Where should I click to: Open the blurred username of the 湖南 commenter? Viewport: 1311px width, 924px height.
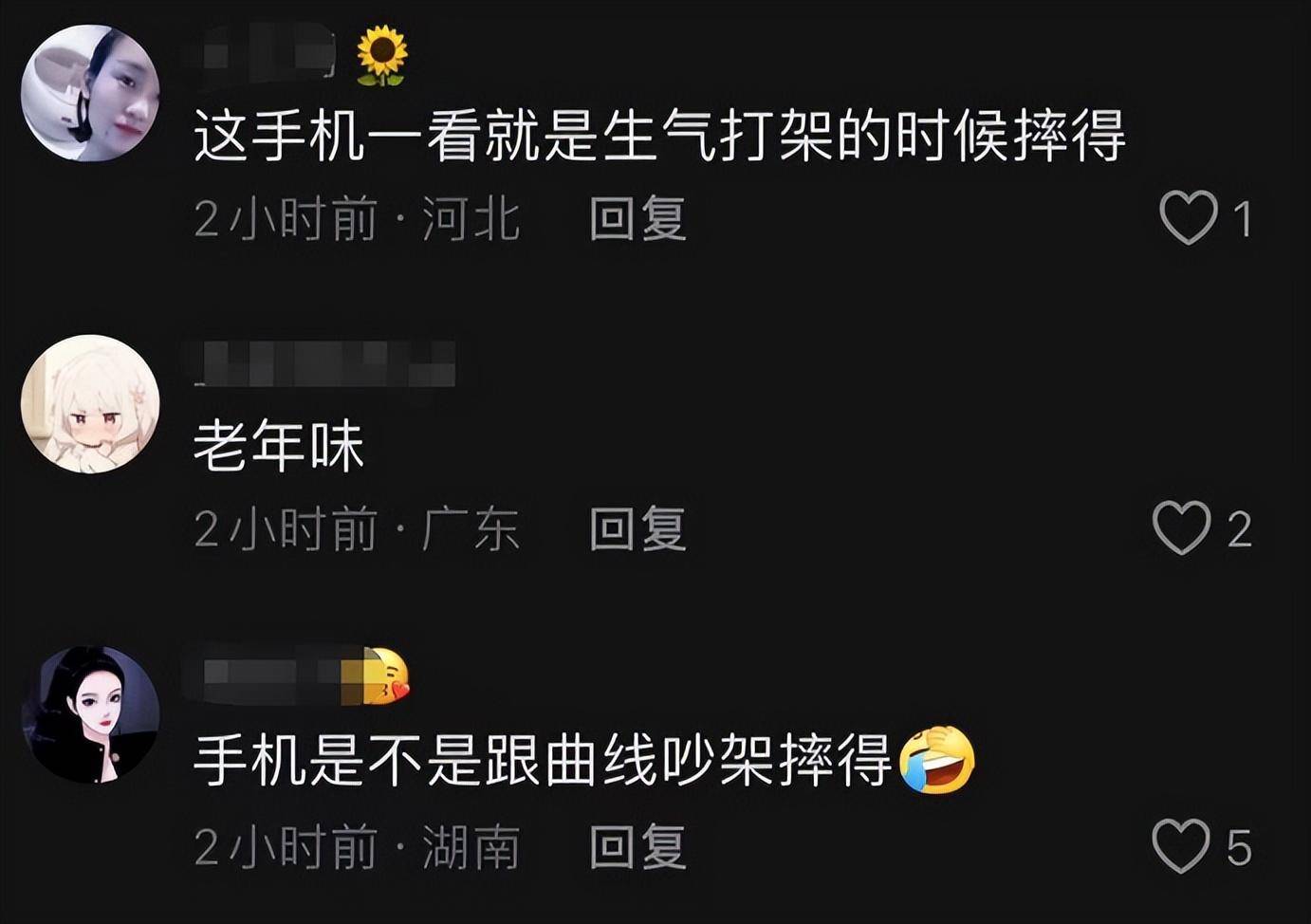[x=277, y=675]
